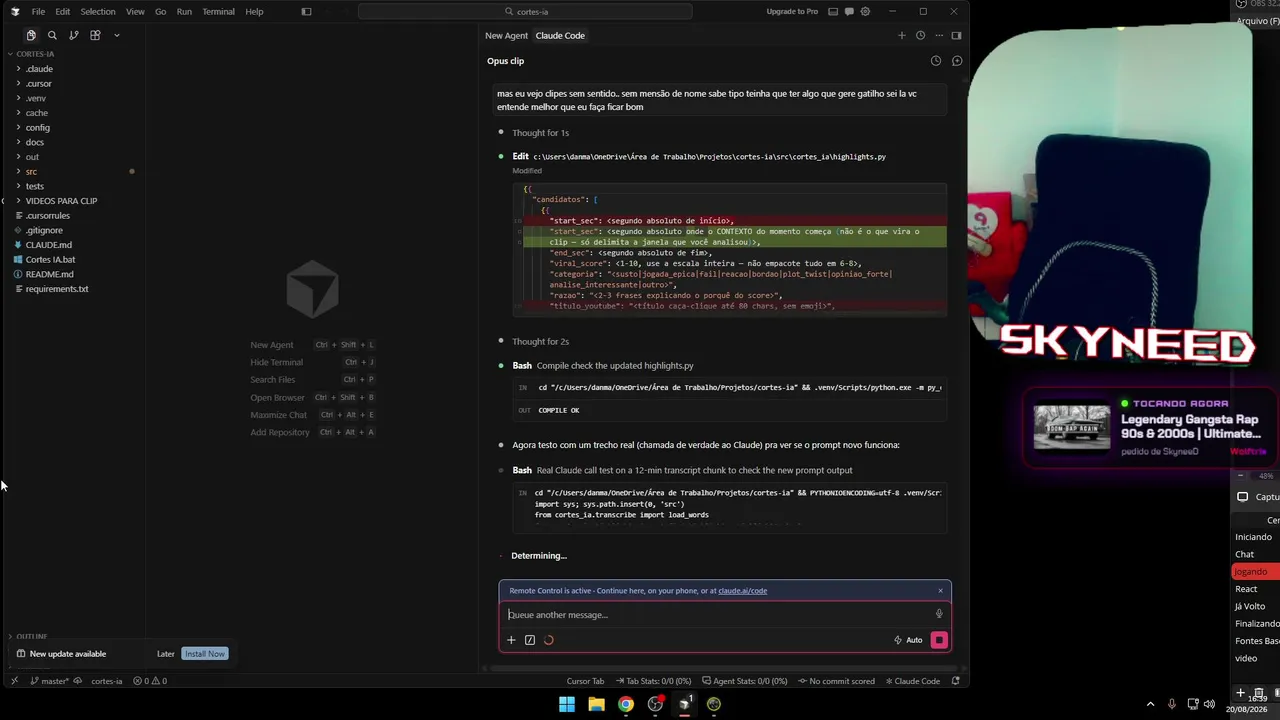Image resolution: width=1280 pixels, height=720 pixels.
Task: Open past conversations clock next to Opus clip
Action: click(936, 61)
